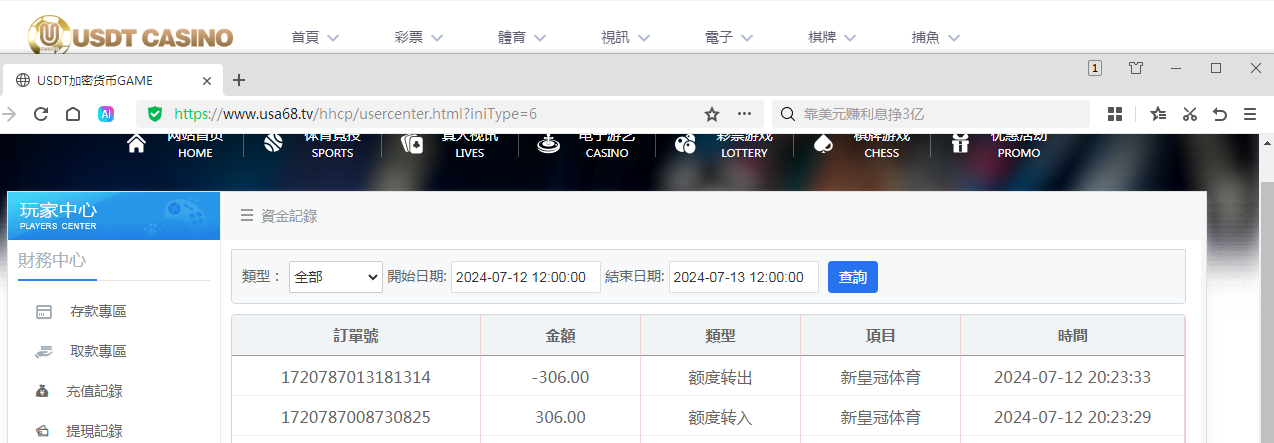
Task: Open the scissors screenshot tool
Action: click(x=1189, y=114)
